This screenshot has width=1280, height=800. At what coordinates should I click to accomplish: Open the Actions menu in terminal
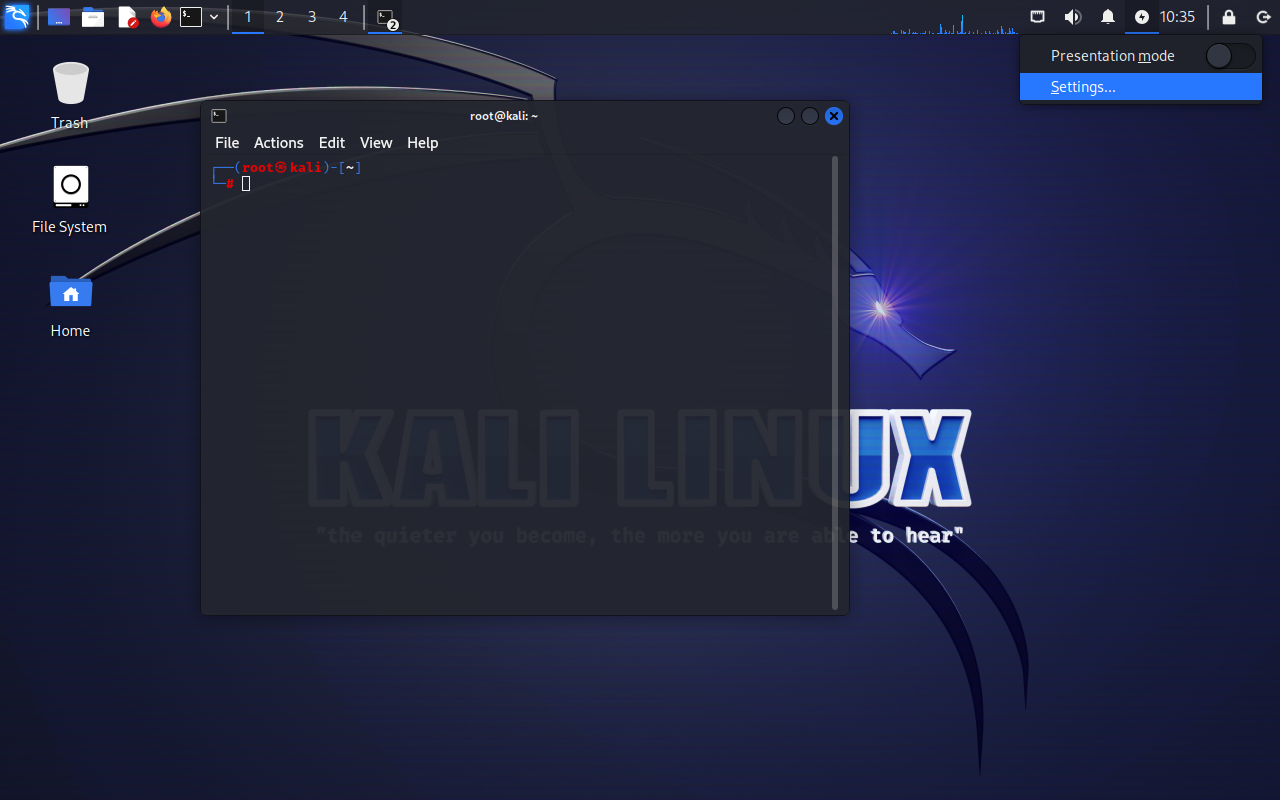[x=278, y=143]
